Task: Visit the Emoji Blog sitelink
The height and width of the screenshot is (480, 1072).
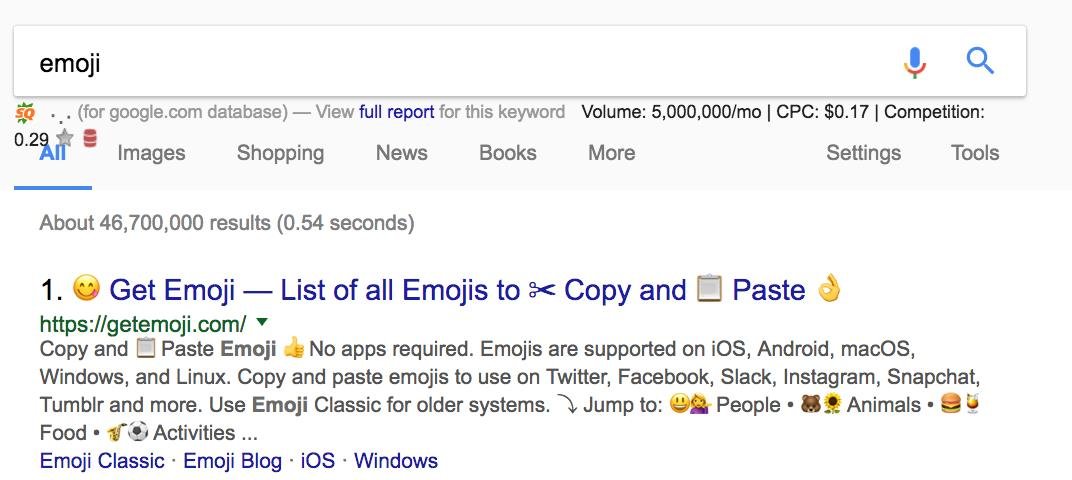Action: click(x=232, y=461)
